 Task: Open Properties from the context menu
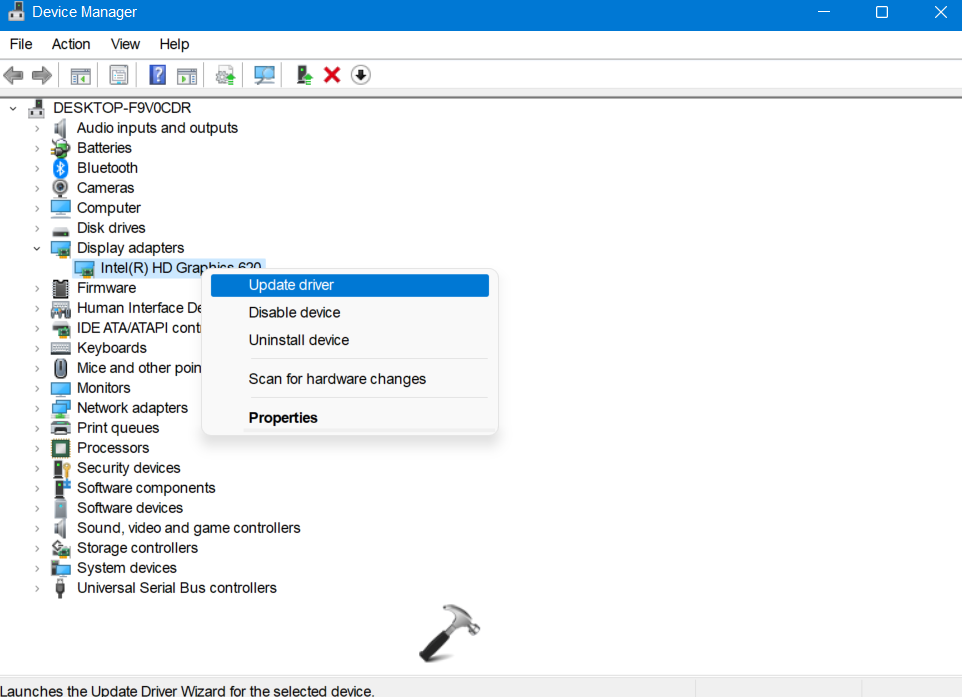pyautogui.click(x=283, y=418)
